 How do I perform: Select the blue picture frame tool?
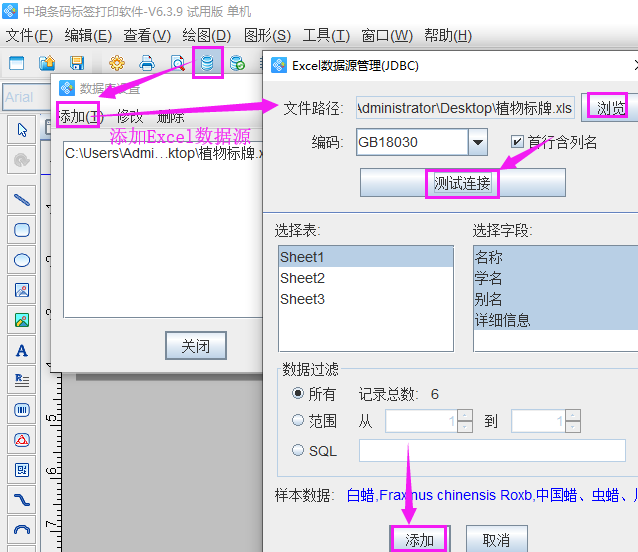22,290
